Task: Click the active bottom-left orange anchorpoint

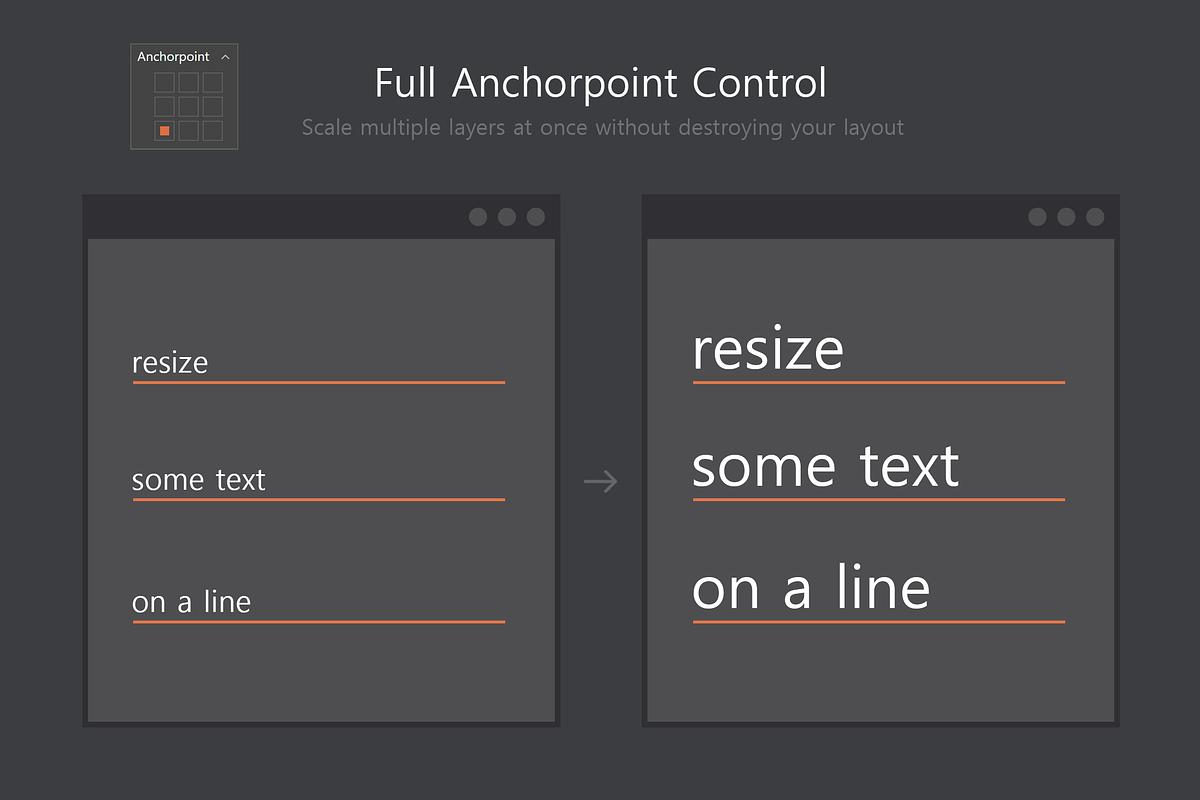Action: coord(163,131)
